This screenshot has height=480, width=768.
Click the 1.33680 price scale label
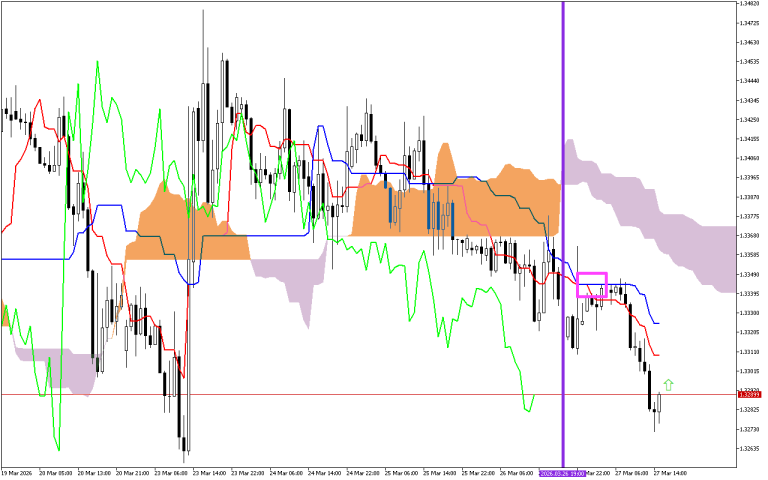pyautogui.click(x=749, y=236)
